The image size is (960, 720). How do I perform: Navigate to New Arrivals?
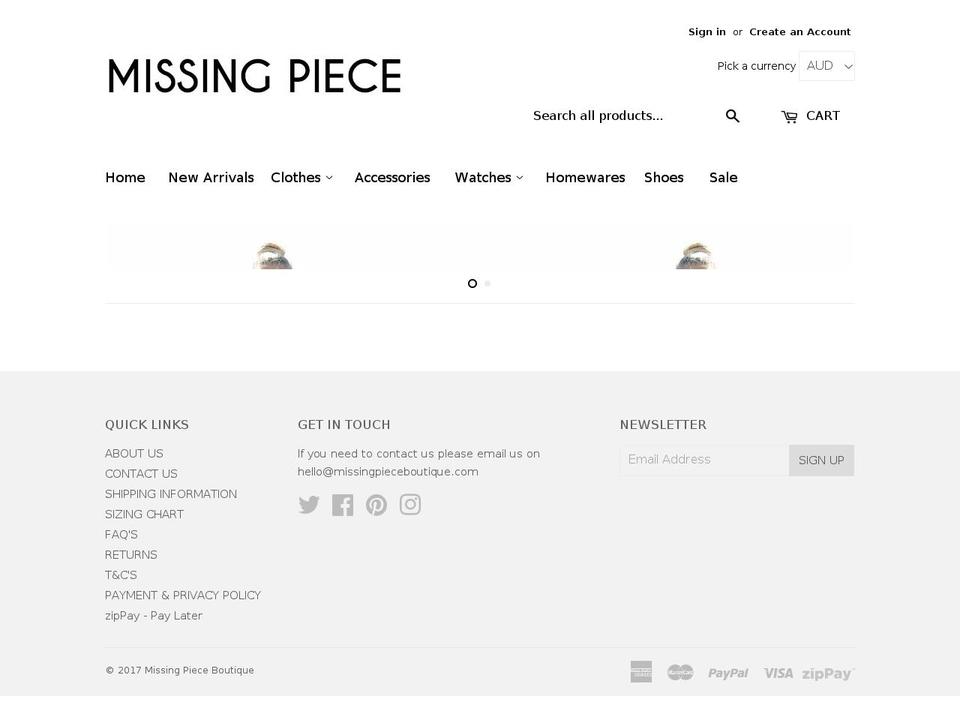(x=211, y=177)
